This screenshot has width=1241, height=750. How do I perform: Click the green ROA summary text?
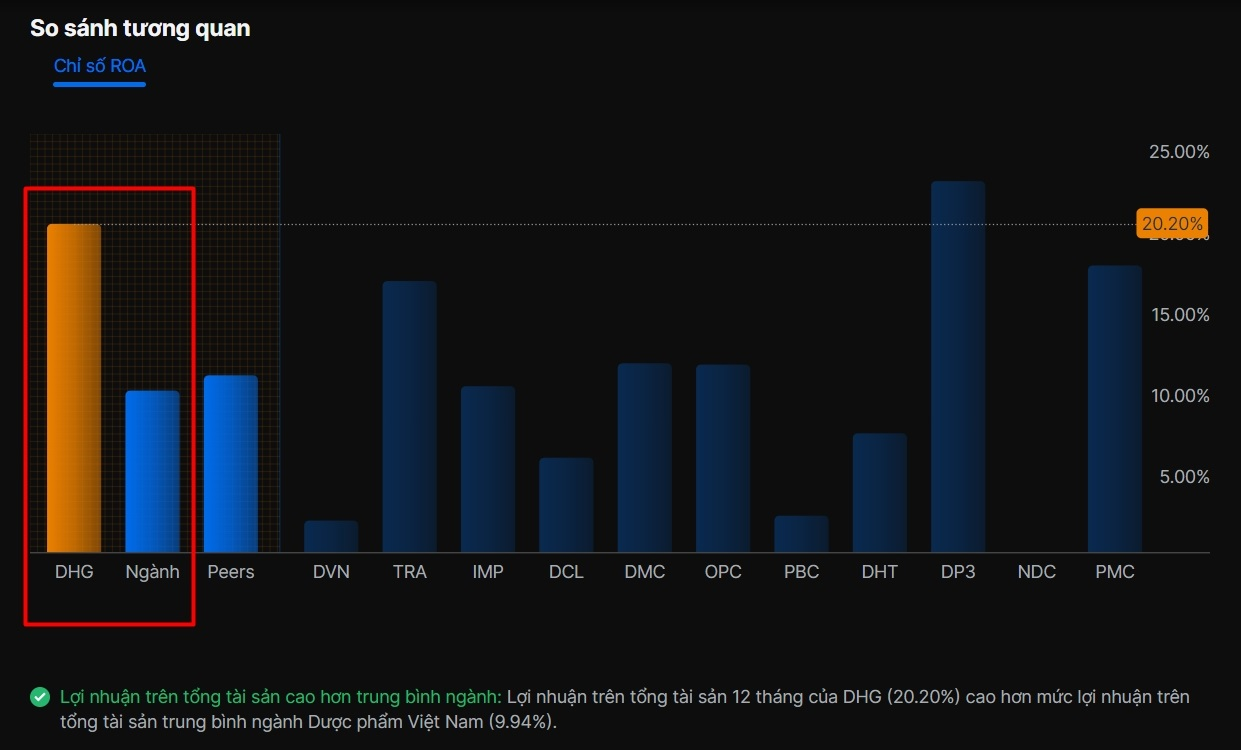pos(281,697)
